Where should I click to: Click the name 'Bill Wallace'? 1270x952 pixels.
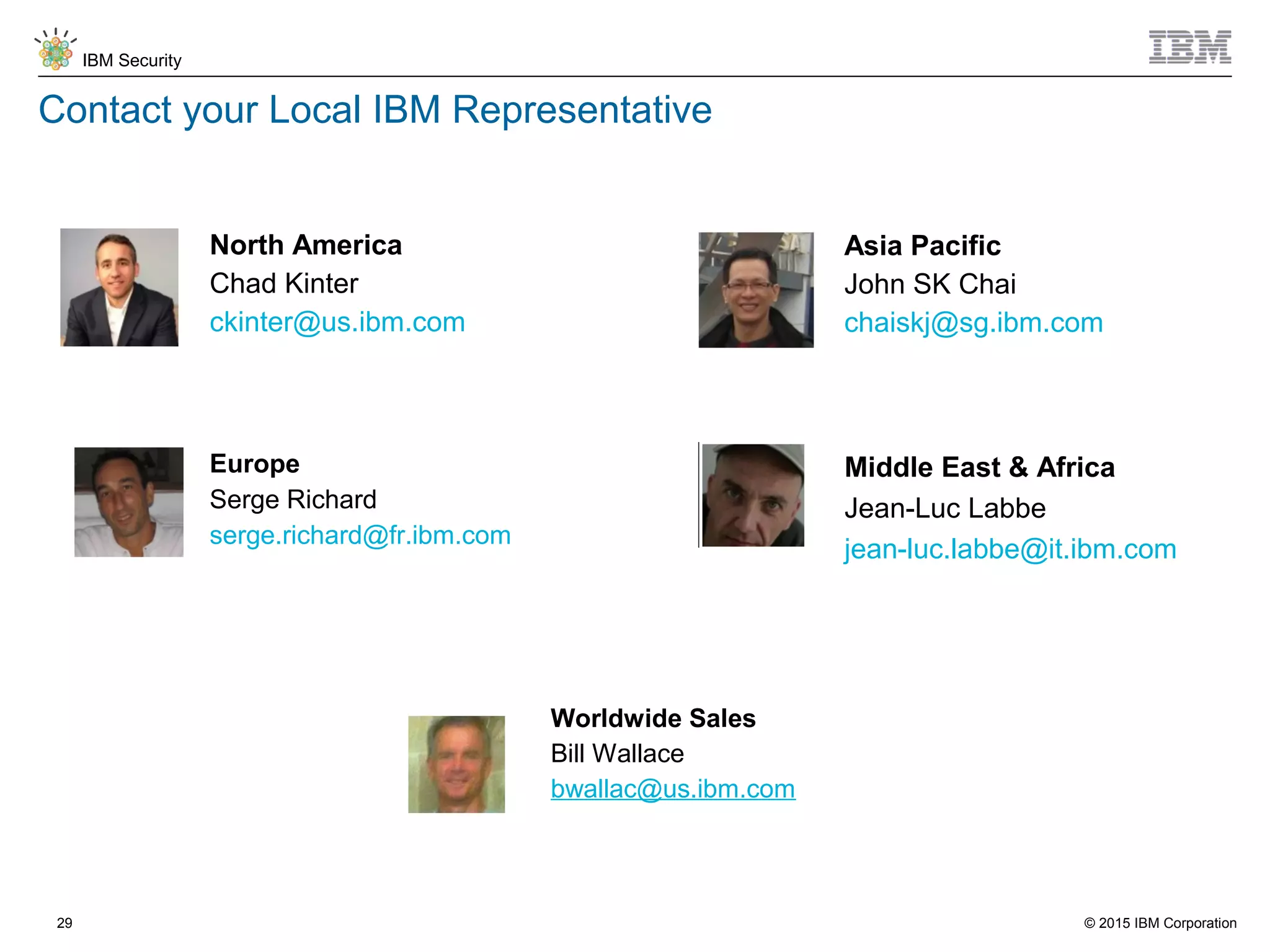[x=617, y=754]
